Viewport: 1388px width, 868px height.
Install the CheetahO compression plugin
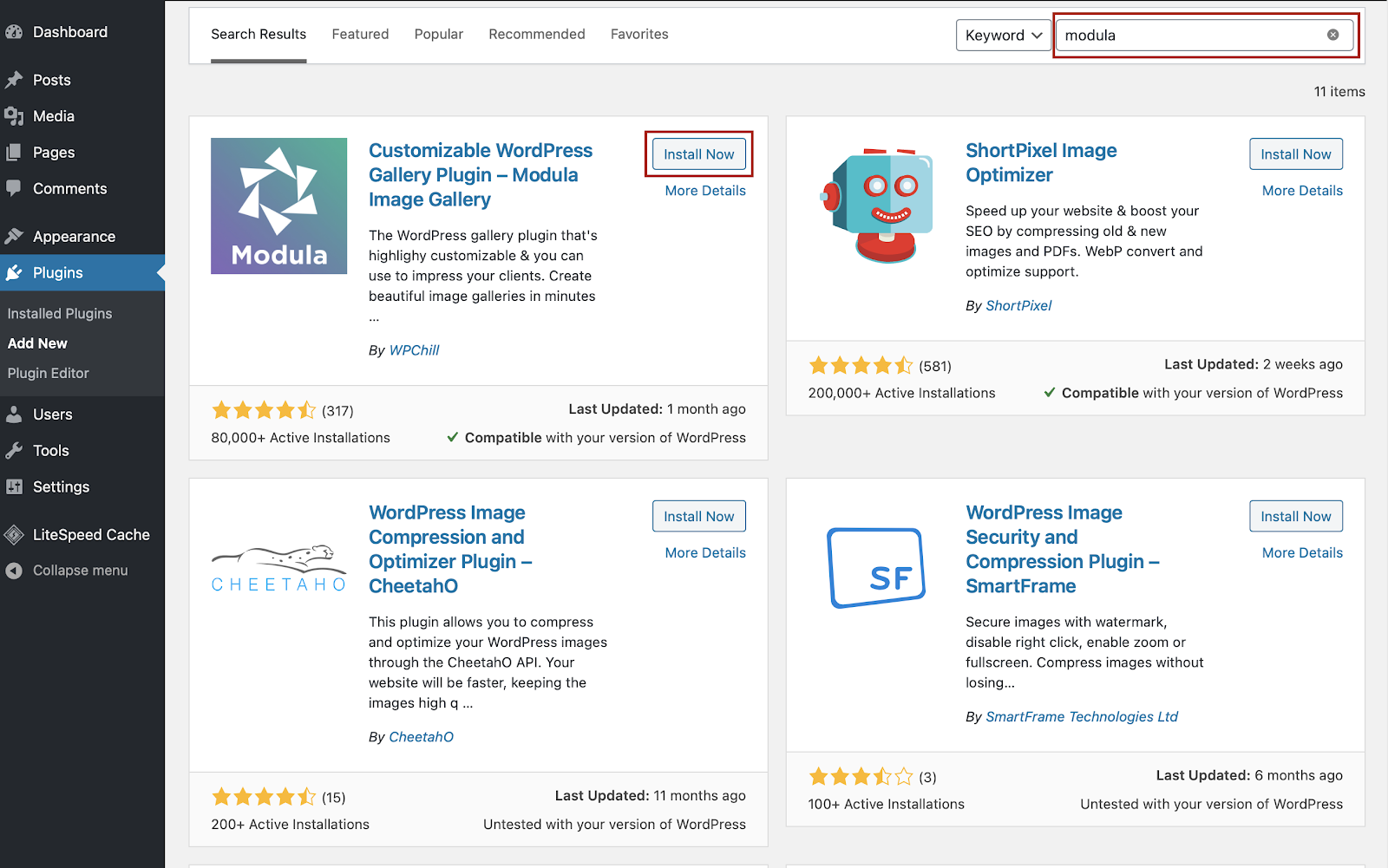click(698, 517)
